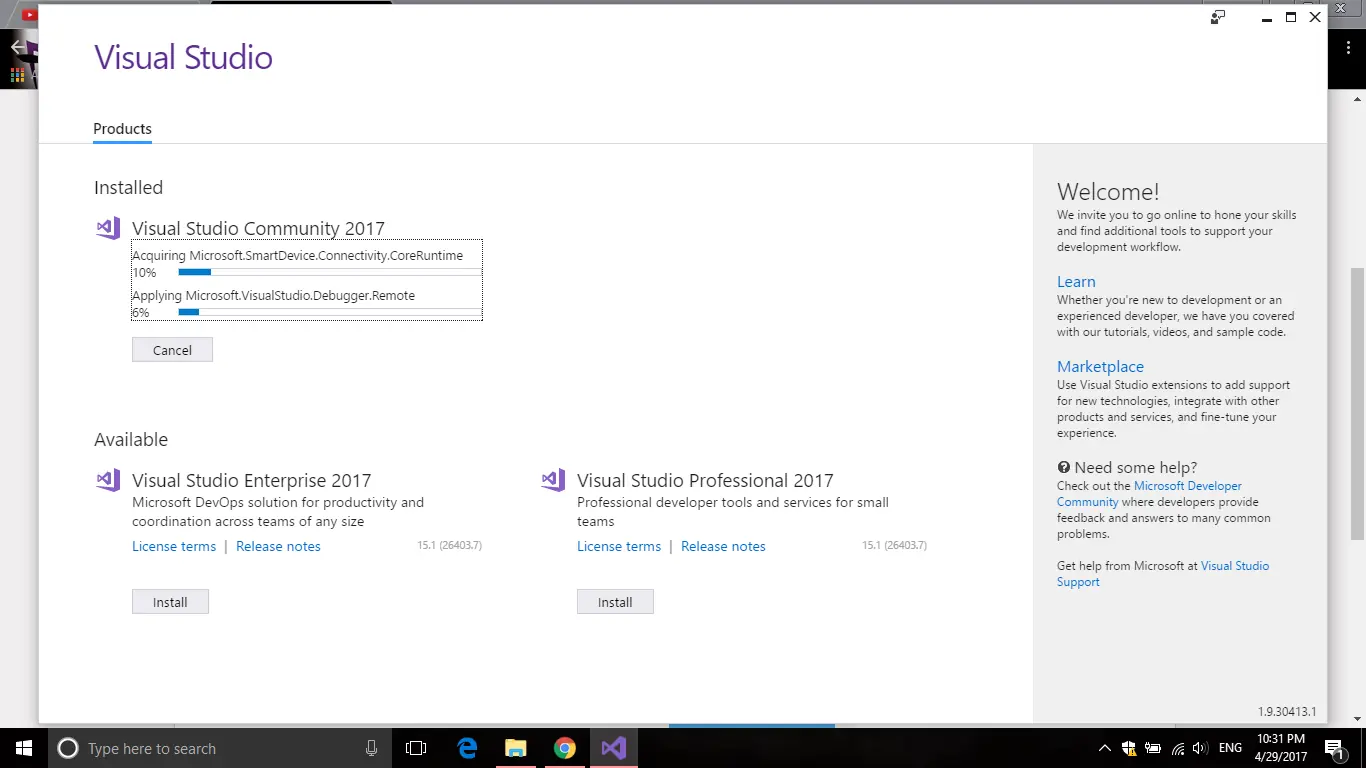Click the 'Need some help?' heading text
This screenshot has height=768, width=1366.
pyautogui.click(x=1136, y=467)
